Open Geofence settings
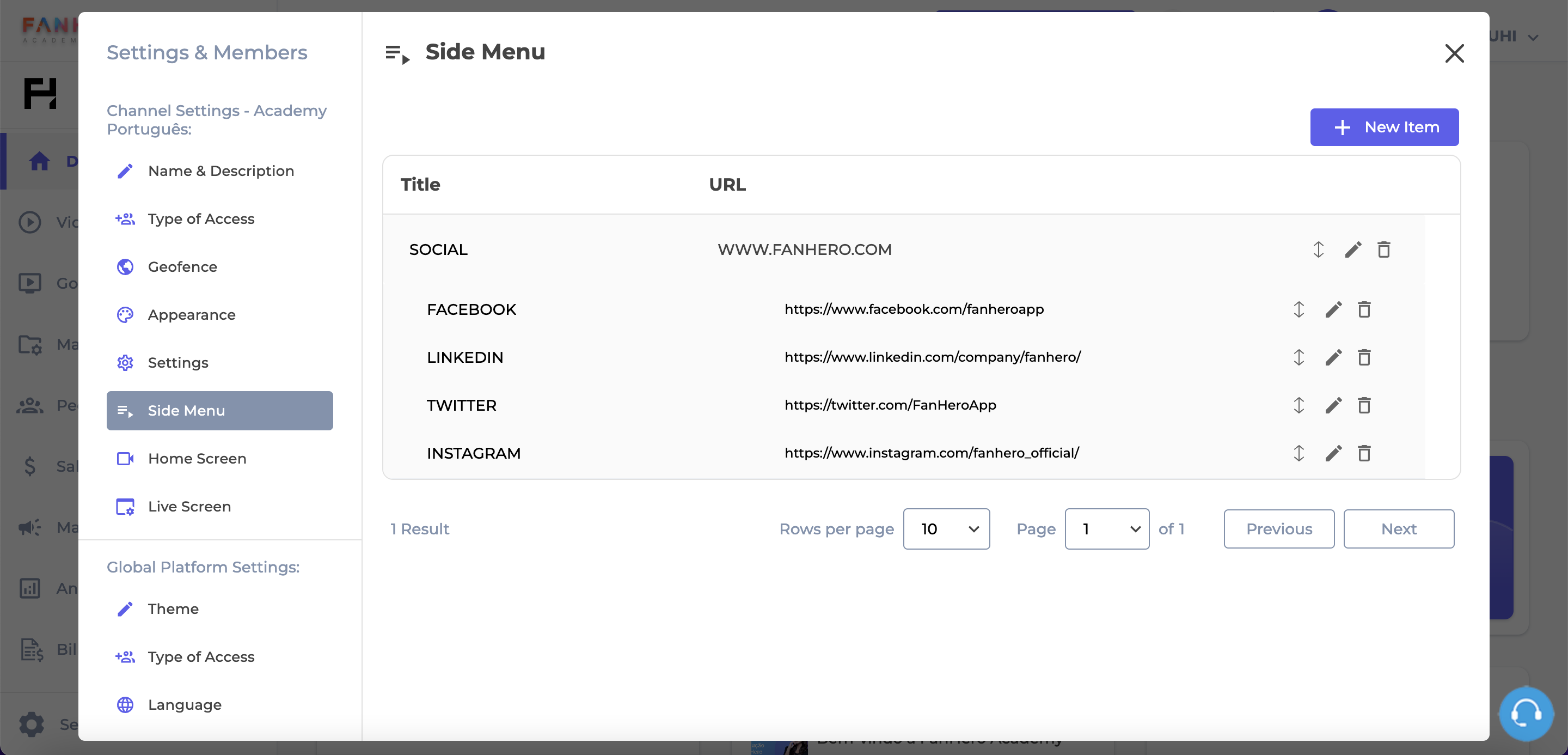The height and width of the screenshot is (755, 1568). tap(220, 267)
